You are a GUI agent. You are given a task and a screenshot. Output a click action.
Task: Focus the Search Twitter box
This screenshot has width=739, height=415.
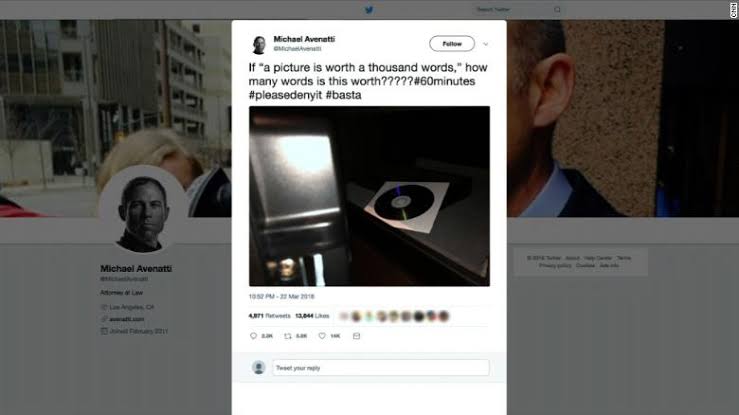(x=512, y=9)
